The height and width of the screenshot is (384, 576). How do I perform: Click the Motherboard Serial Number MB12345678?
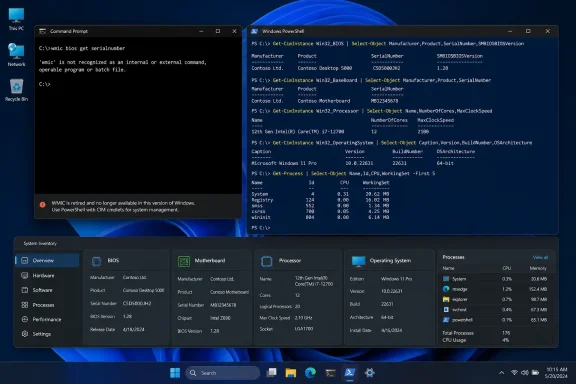pyautogui.click(x=223, y=305)
